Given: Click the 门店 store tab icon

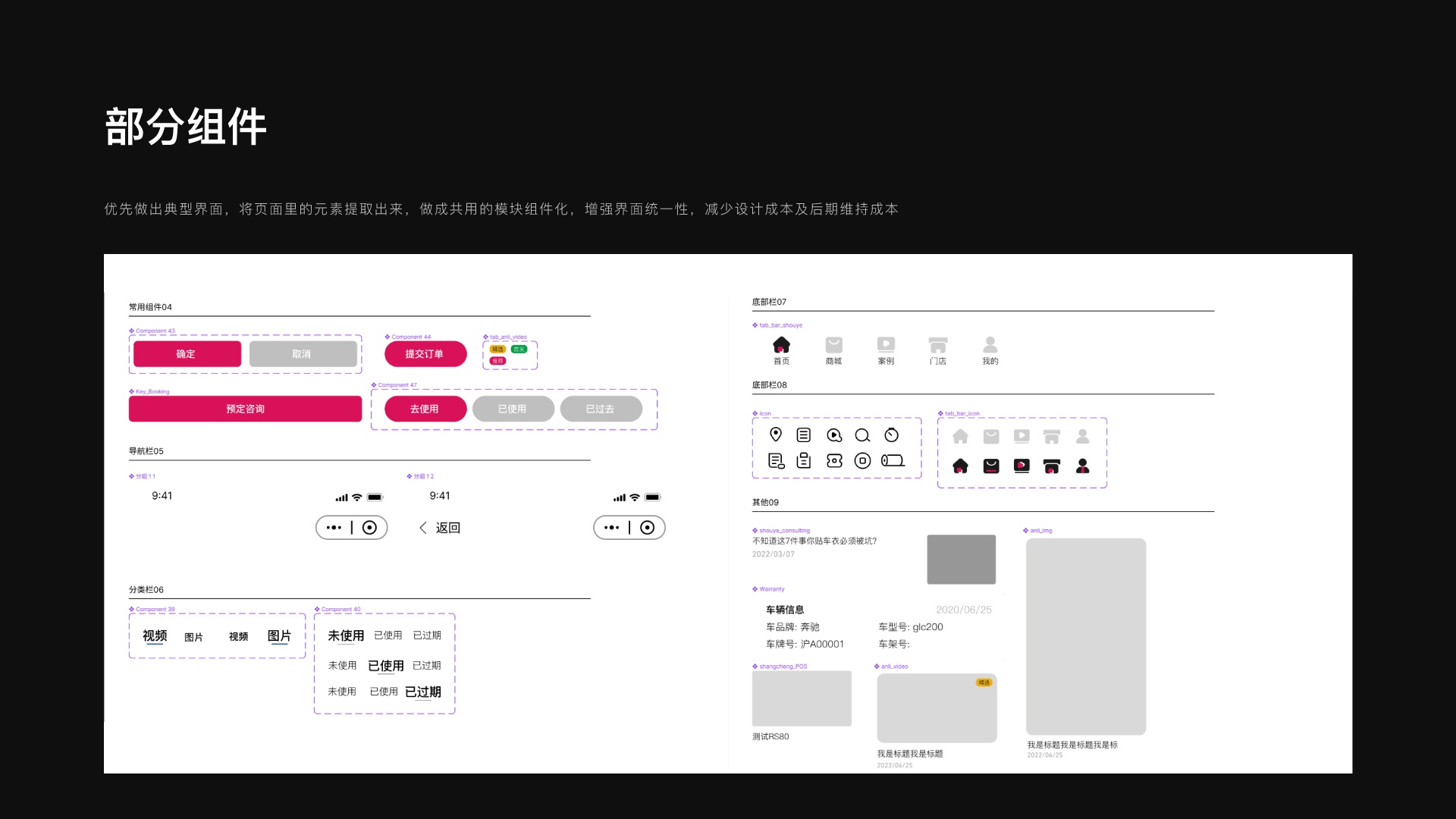Looking at the screenshot, I should click(938, 345).
